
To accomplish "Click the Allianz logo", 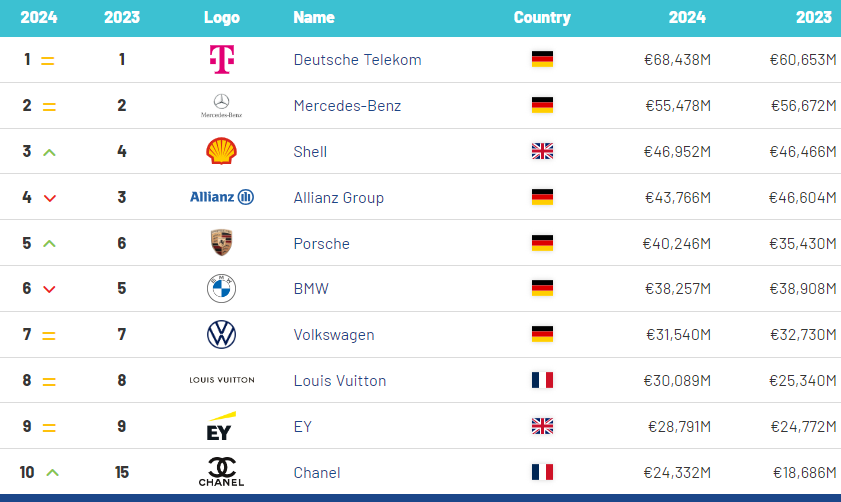I will [221, 197].
